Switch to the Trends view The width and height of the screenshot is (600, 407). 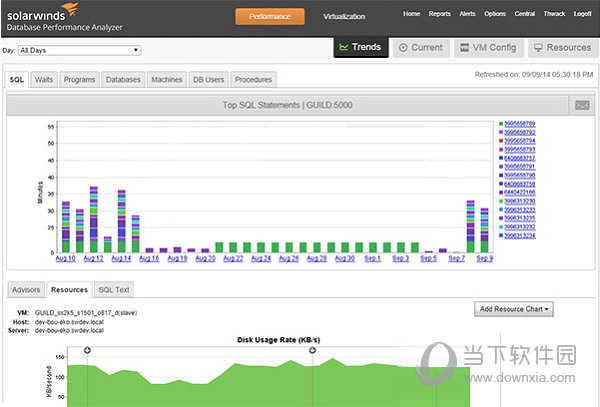[x=361, y=47]
